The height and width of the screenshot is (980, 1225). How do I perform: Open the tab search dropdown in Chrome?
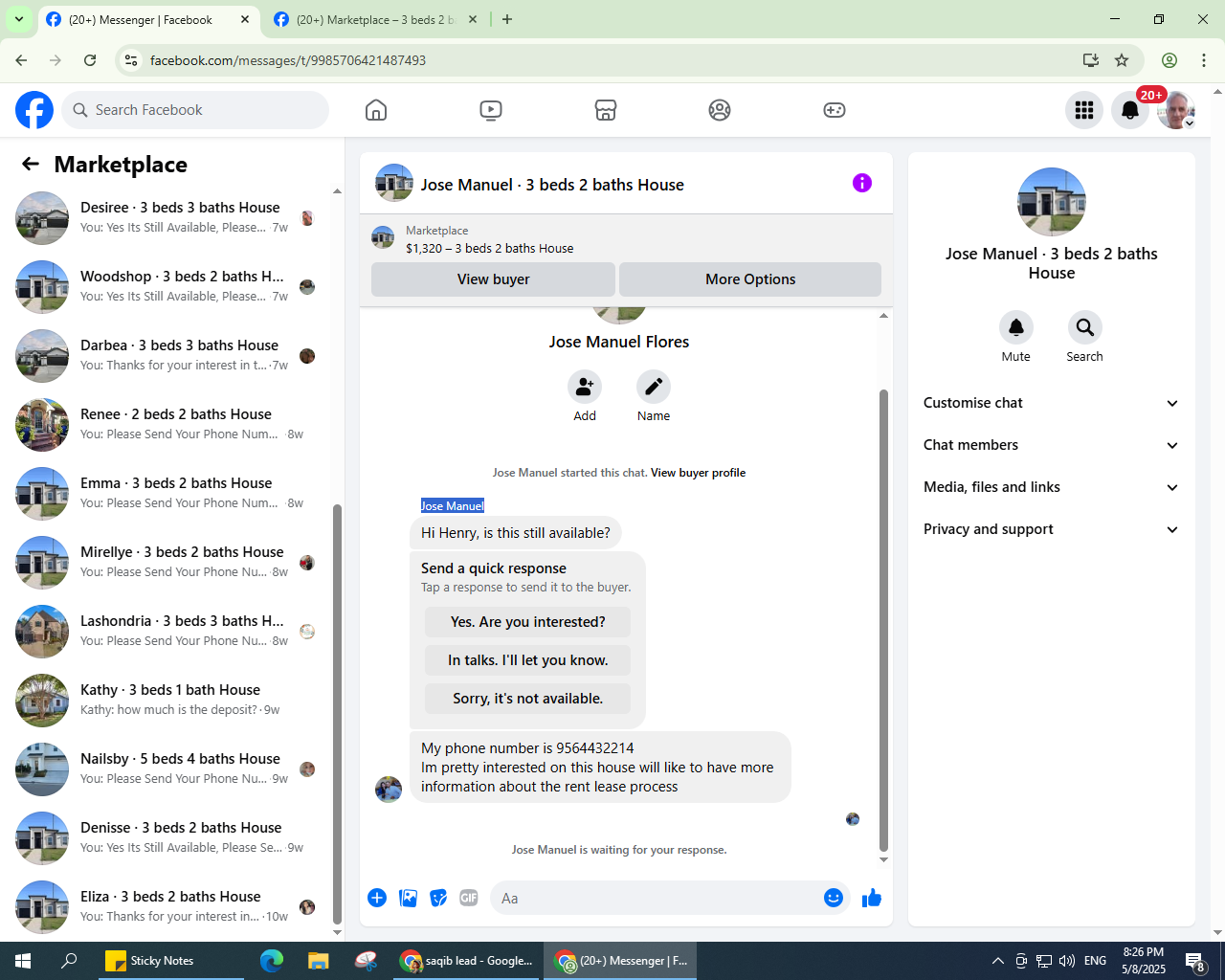click(18, 19)
